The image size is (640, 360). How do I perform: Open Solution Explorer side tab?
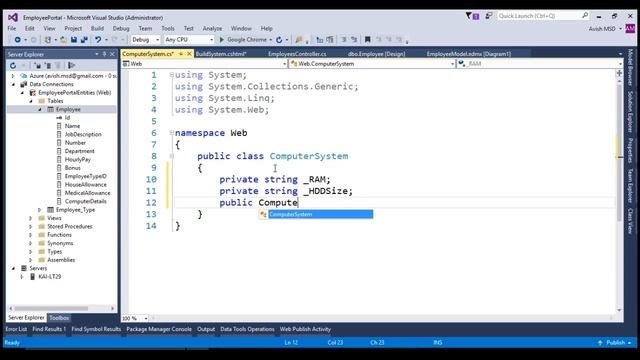[x=631, y=111]
